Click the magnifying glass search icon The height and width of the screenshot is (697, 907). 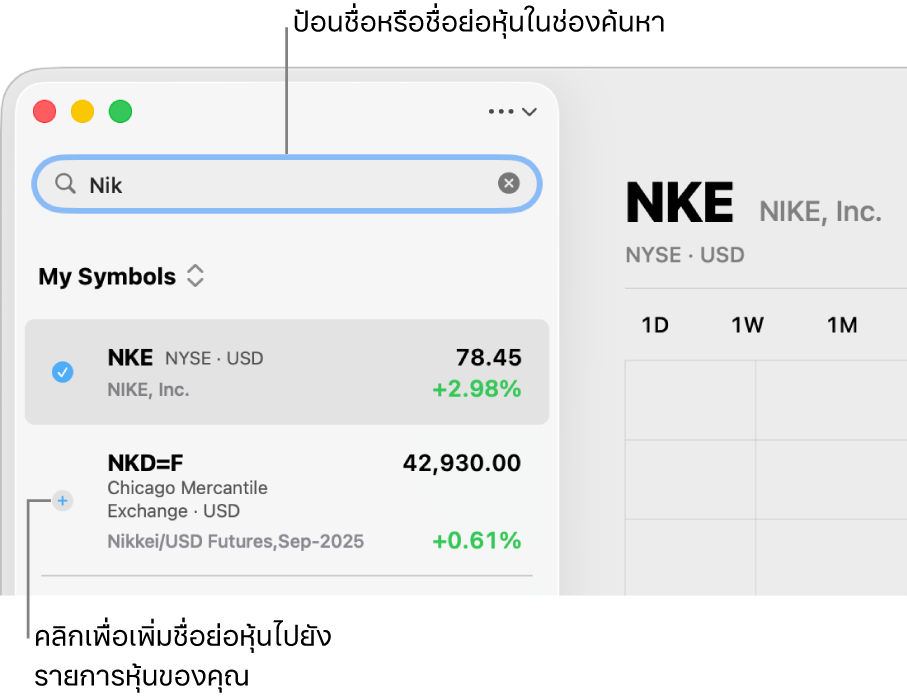pyautogui.click(x=65, y=184)
